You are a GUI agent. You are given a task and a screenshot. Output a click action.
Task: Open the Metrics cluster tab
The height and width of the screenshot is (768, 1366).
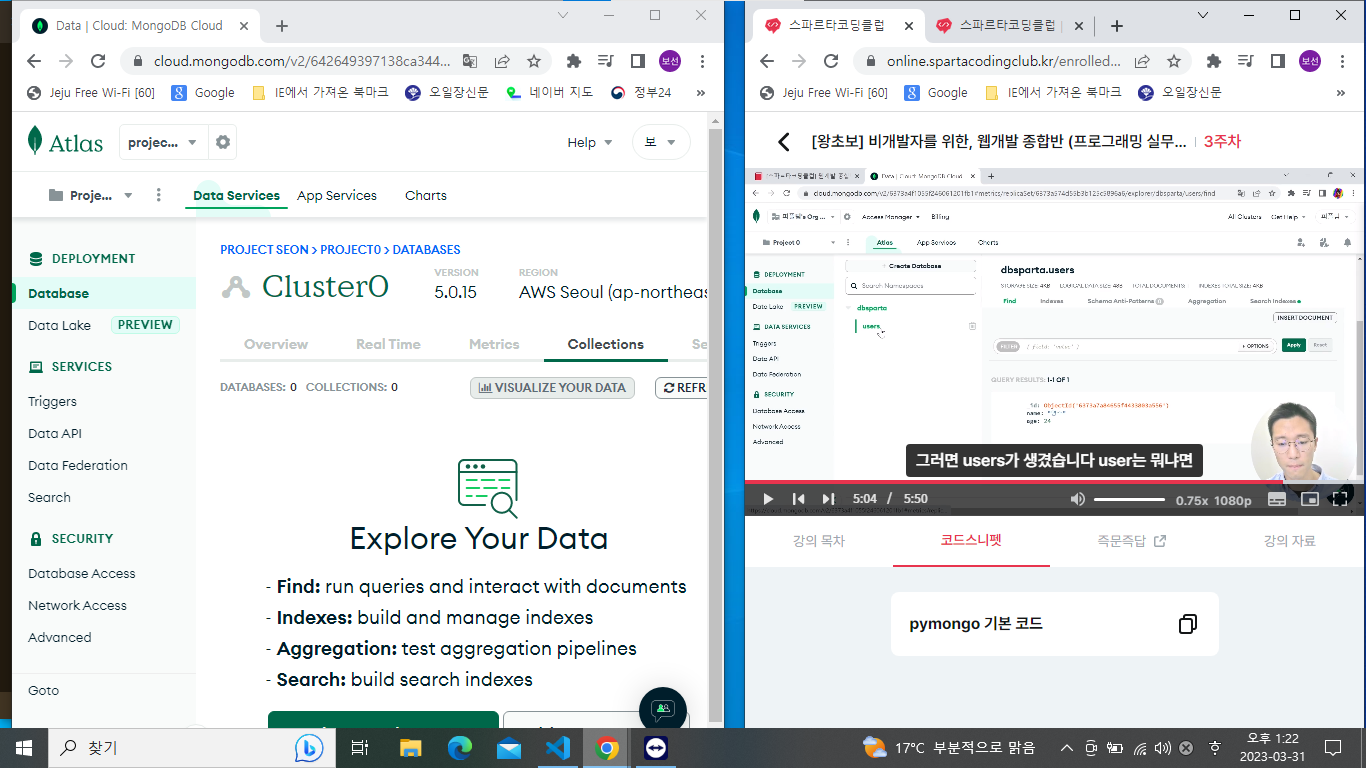coord(494,344)
